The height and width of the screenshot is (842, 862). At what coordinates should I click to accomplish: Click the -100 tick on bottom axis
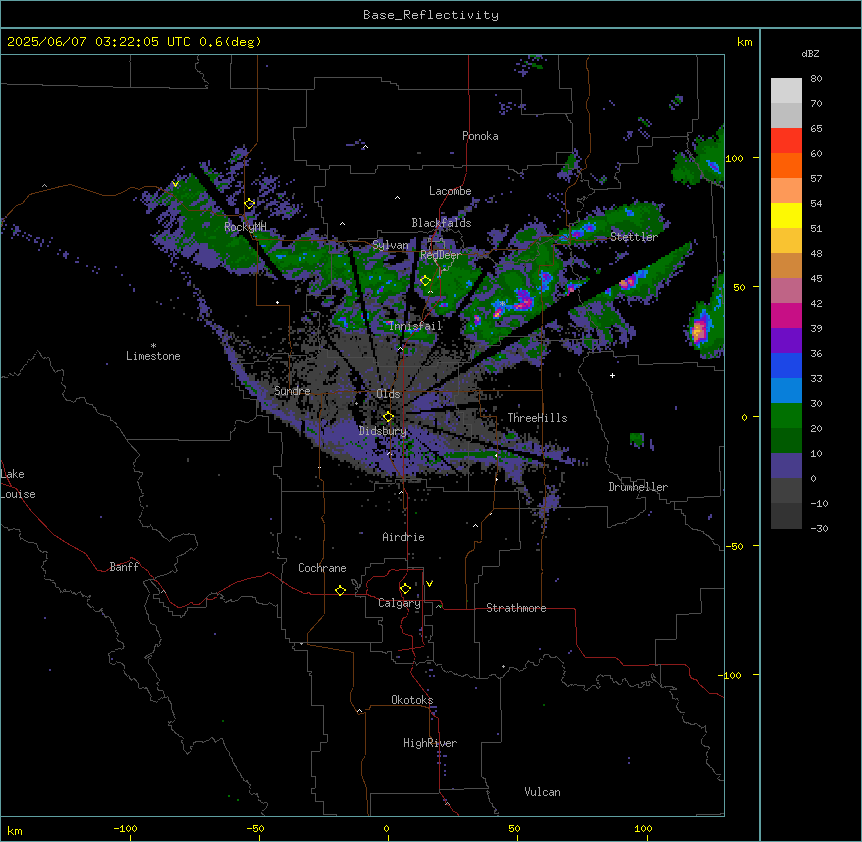tap(125, 828)
